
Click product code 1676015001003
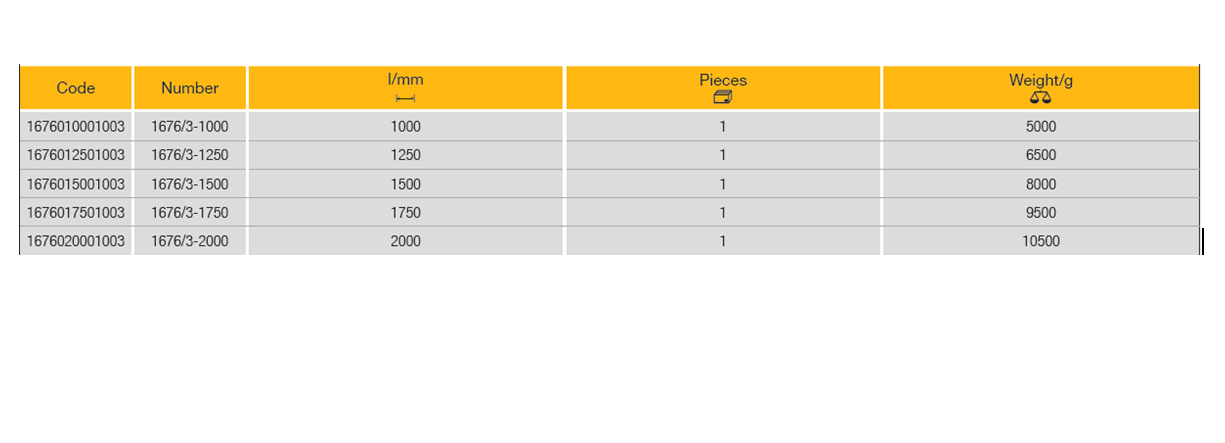tap(77, 184)
